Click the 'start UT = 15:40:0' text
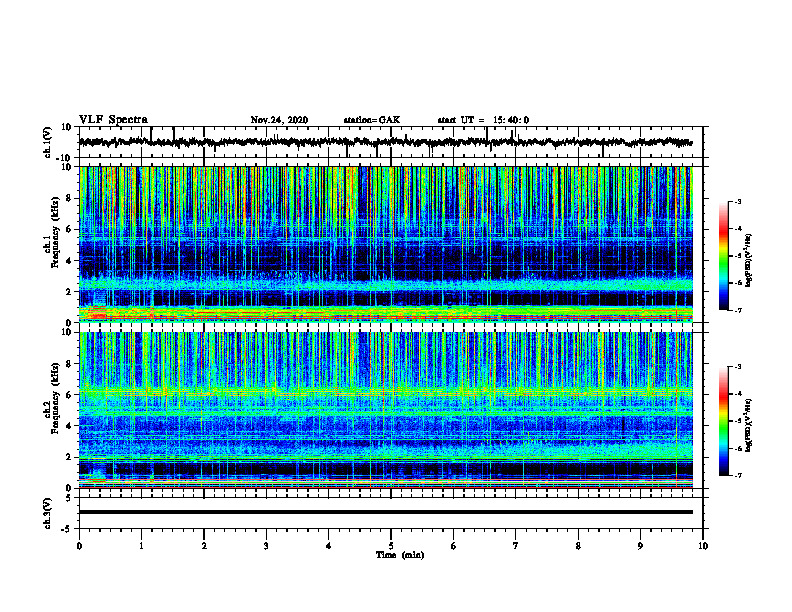 pos(483,120)
